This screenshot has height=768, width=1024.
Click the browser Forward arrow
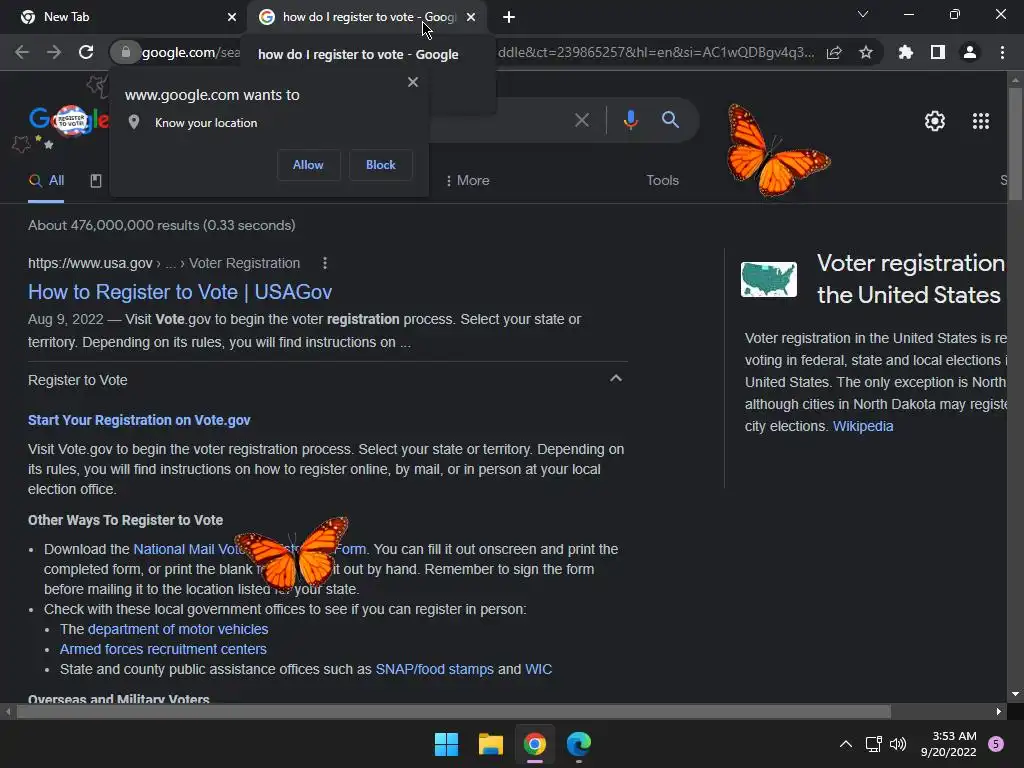point(54,52)
